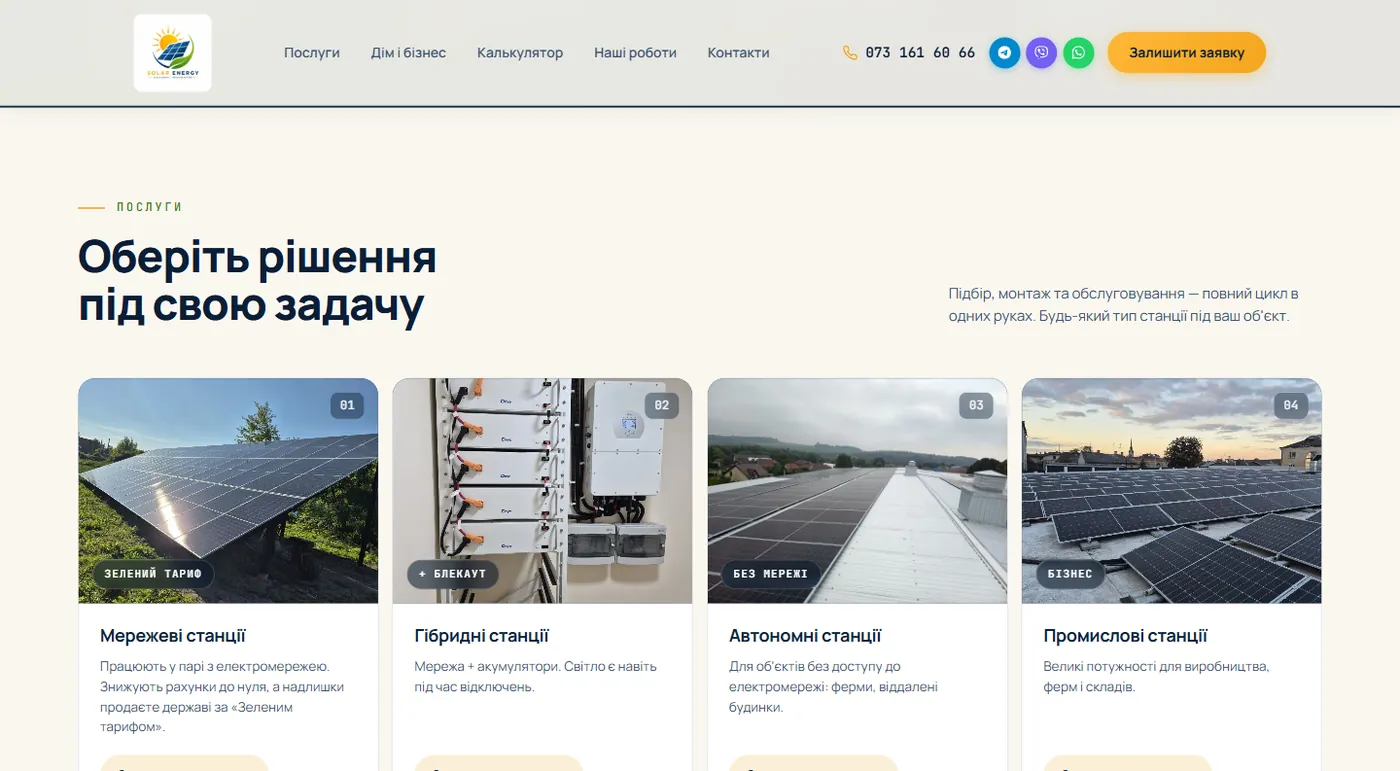Go to Дім і бізнес section

point(408,53)
